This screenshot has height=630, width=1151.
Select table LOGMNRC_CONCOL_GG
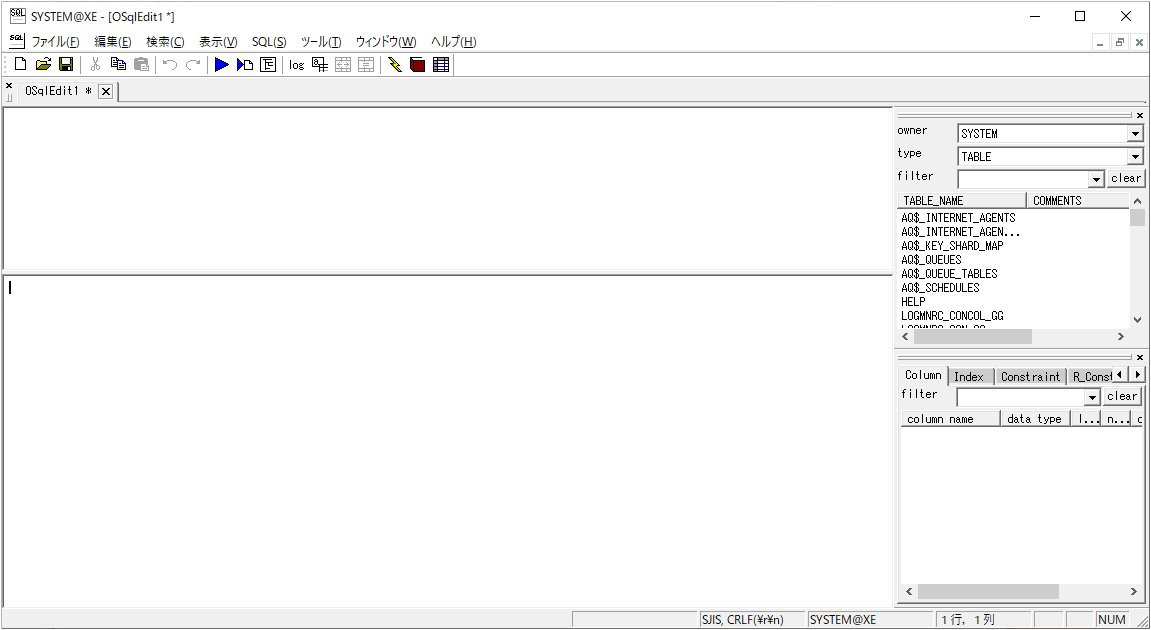(952, 316)
